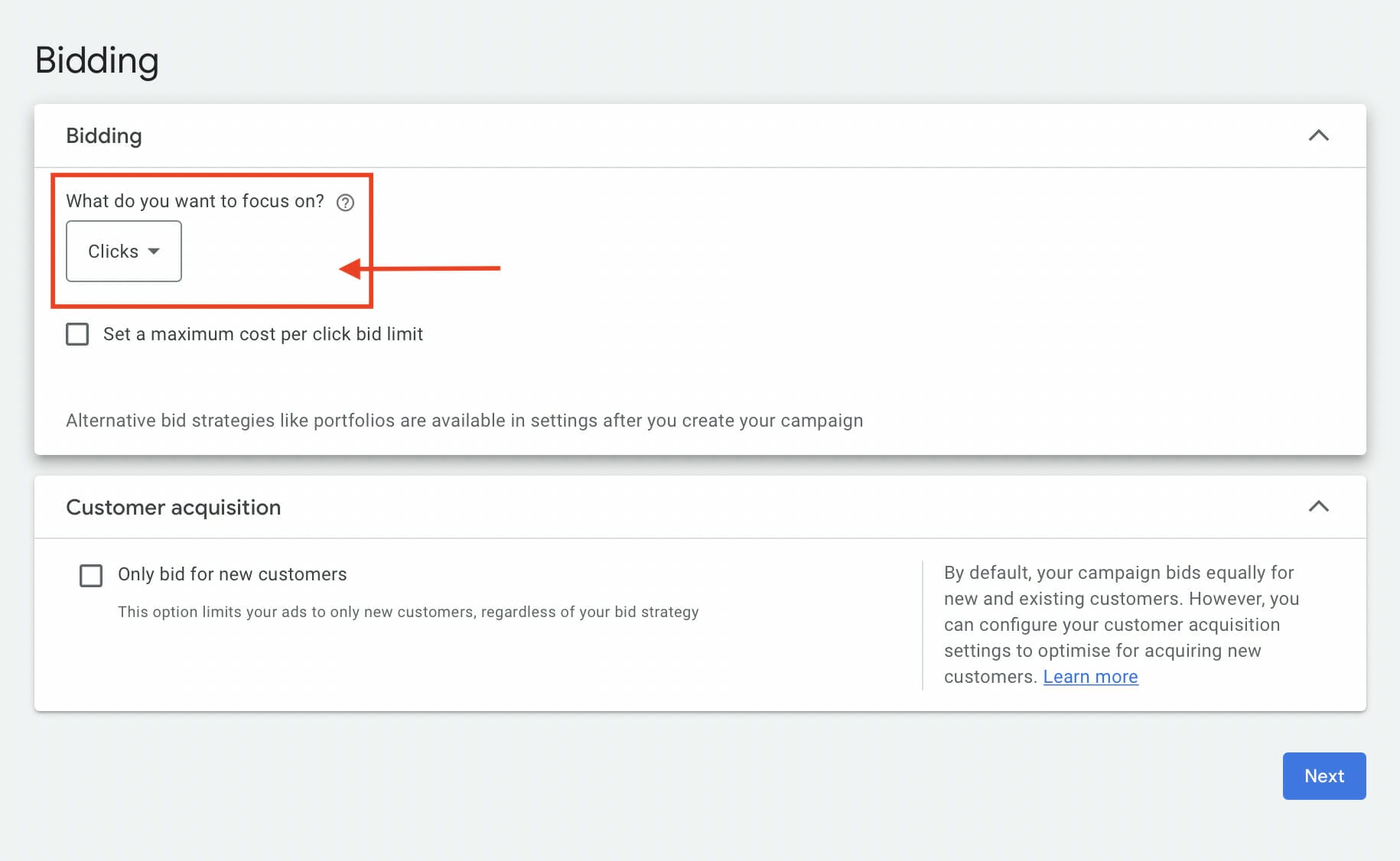The height and width of the screenshot is (861, 1400).
Task: Click the dropdown arrow beside Clicks
Action: 155,251
